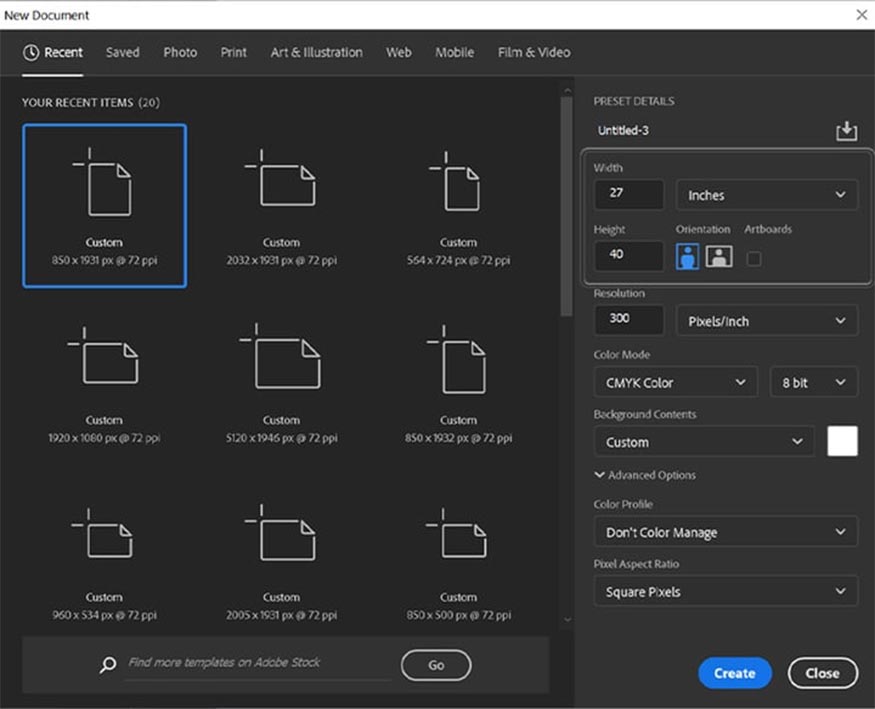Select portrait orientation icon
The height and width of the screenshot is (709, 875).
(x=687, y=257)
